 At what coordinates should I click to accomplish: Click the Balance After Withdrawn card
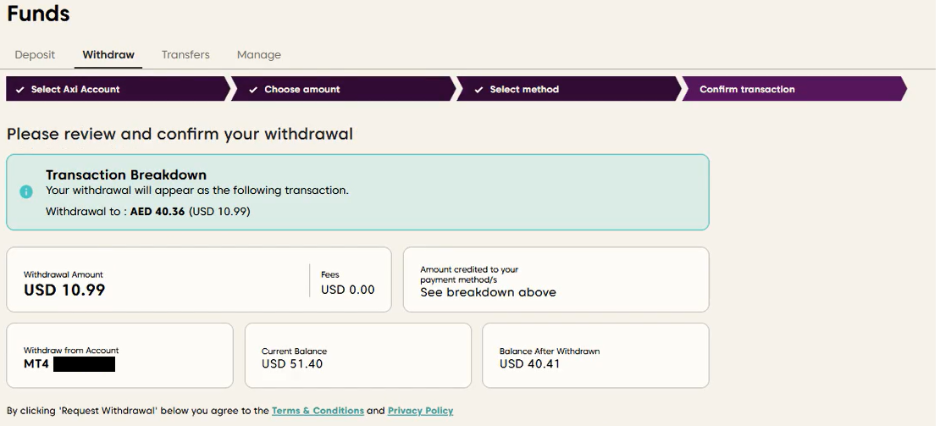(x=595, y=355)
